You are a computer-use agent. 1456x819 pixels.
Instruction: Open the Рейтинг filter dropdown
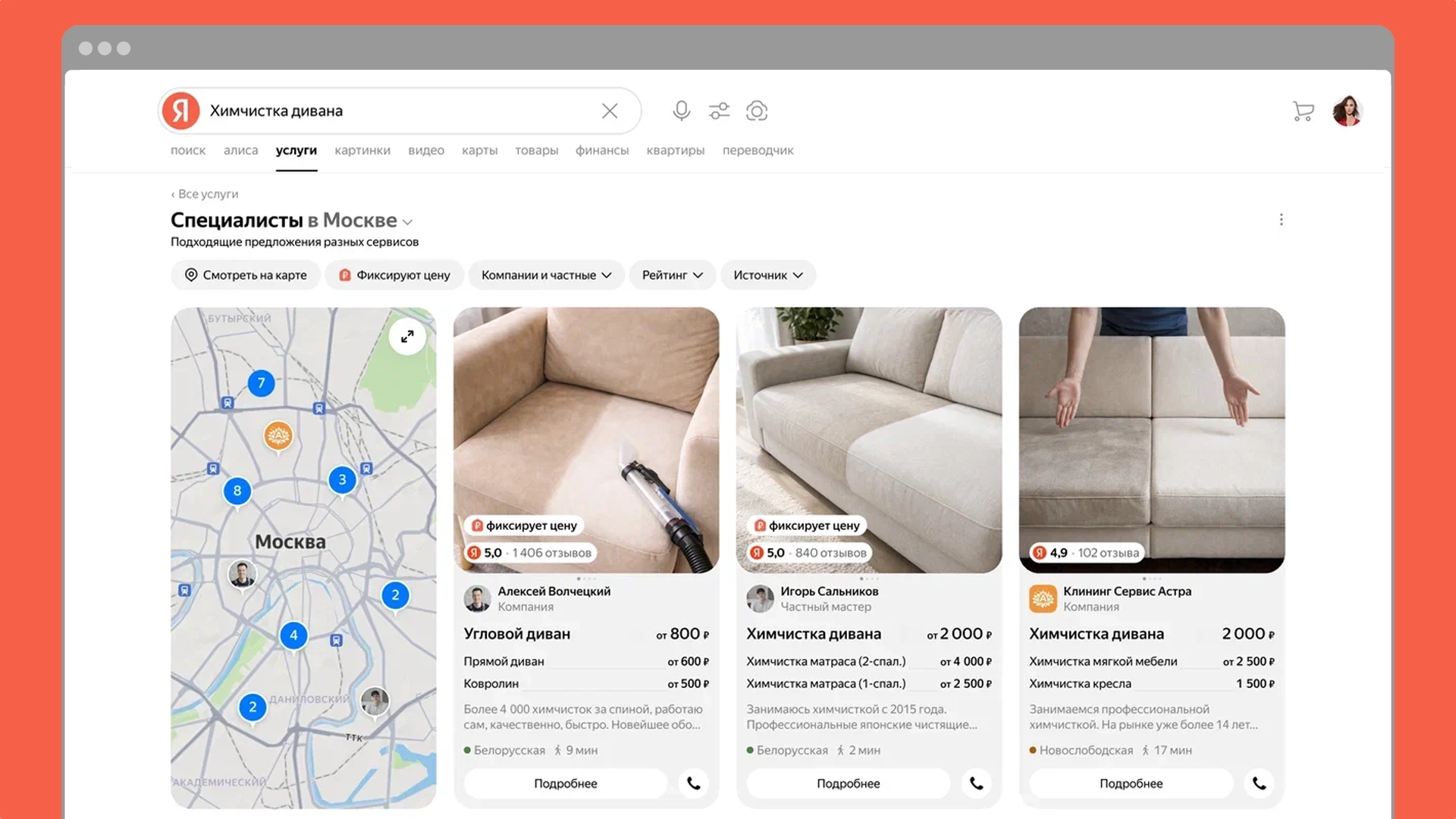672,275
